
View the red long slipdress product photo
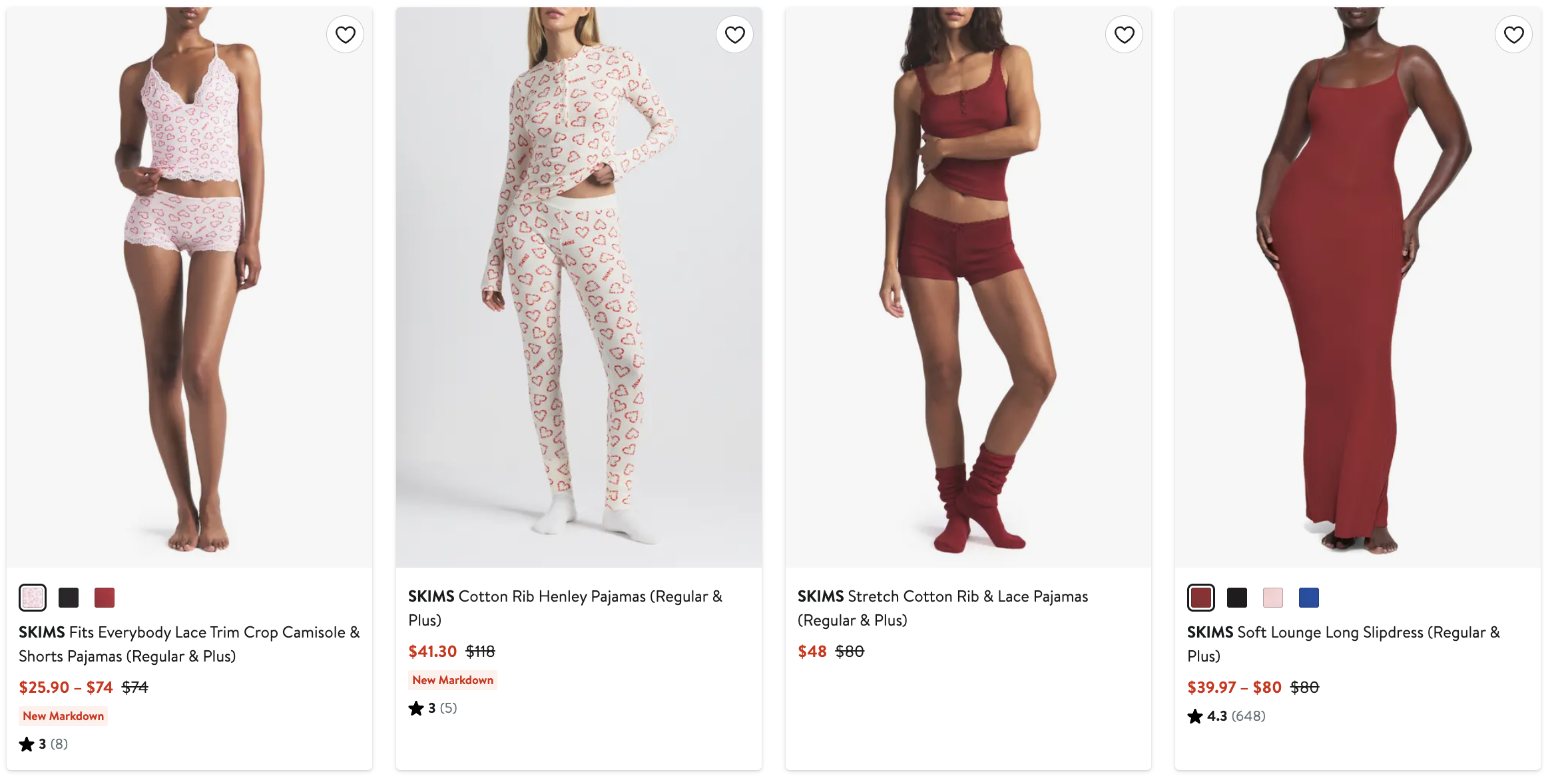click(x=1358, y=286)
